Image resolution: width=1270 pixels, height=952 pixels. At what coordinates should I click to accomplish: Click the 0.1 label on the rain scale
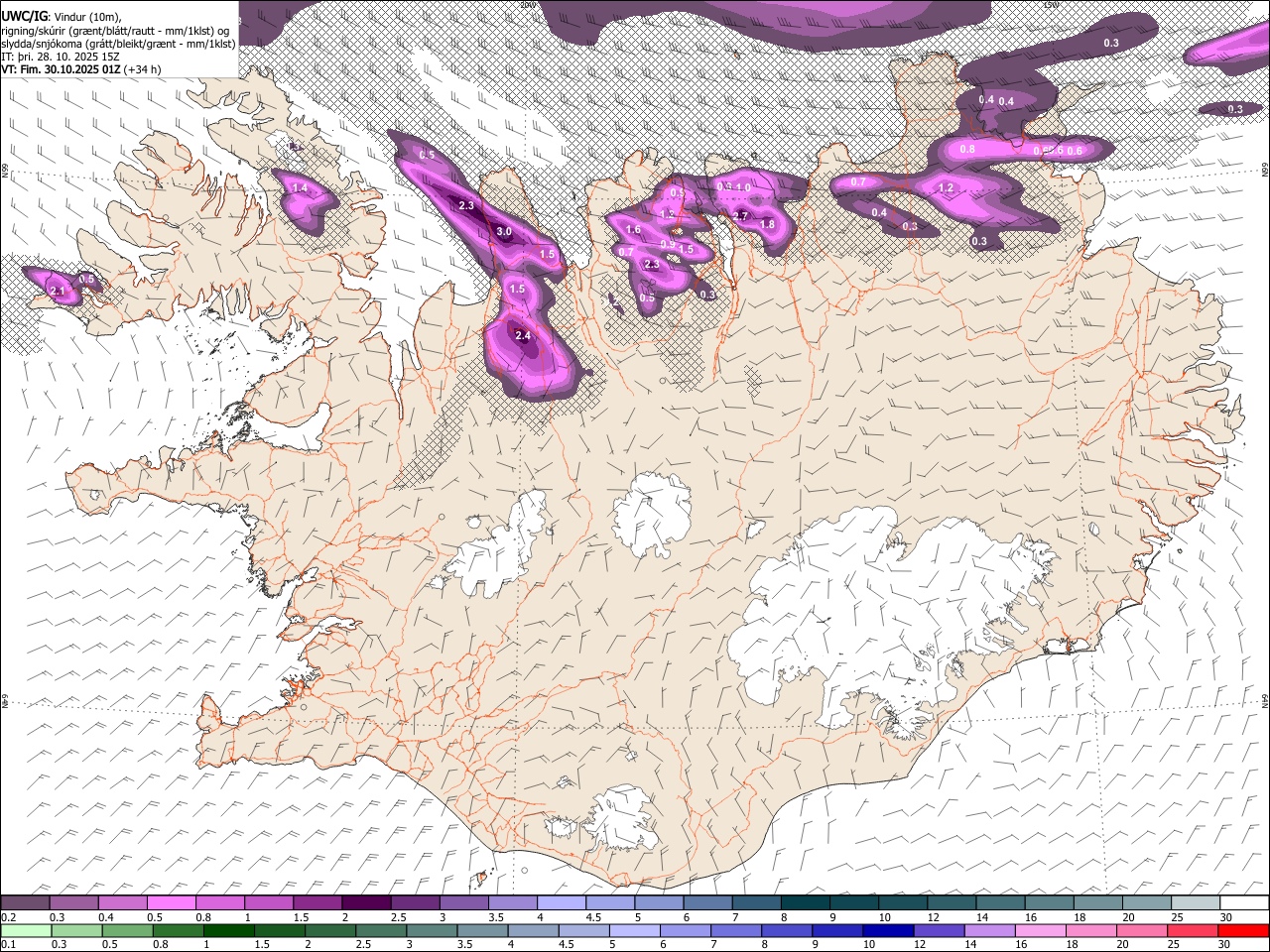click(7, 945)
